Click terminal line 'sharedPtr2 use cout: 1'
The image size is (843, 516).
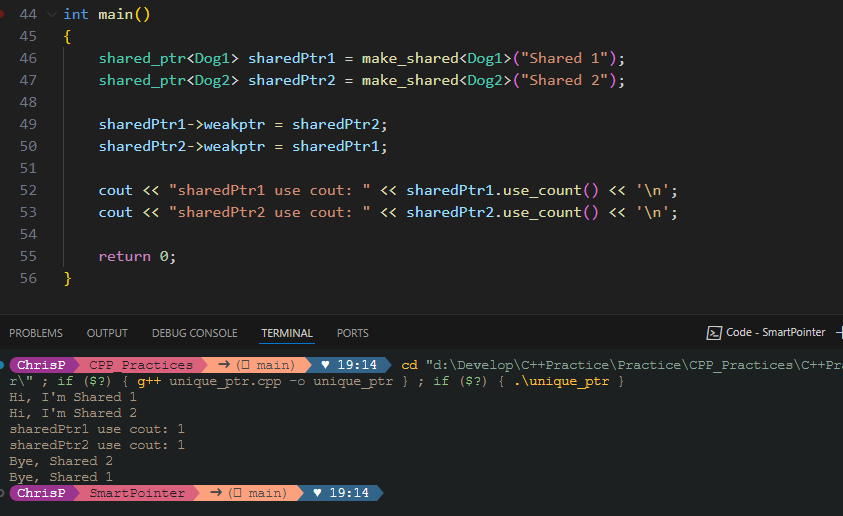pos(97,446)
